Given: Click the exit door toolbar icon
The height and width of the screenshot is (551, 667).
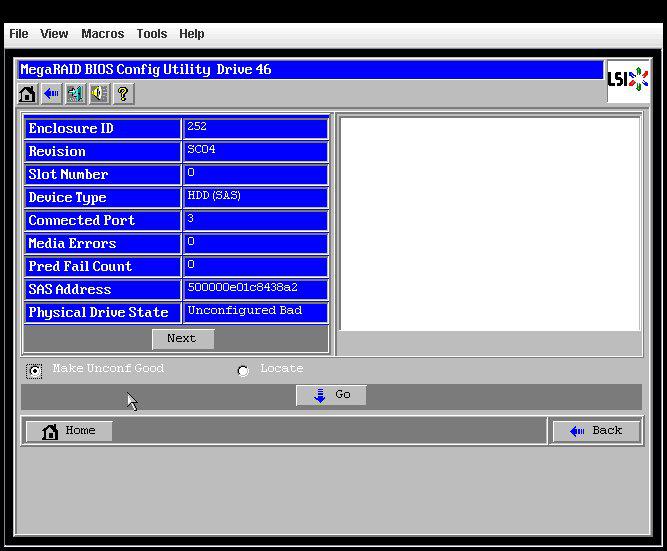Looking at the screenshot, I should point(75,94).
